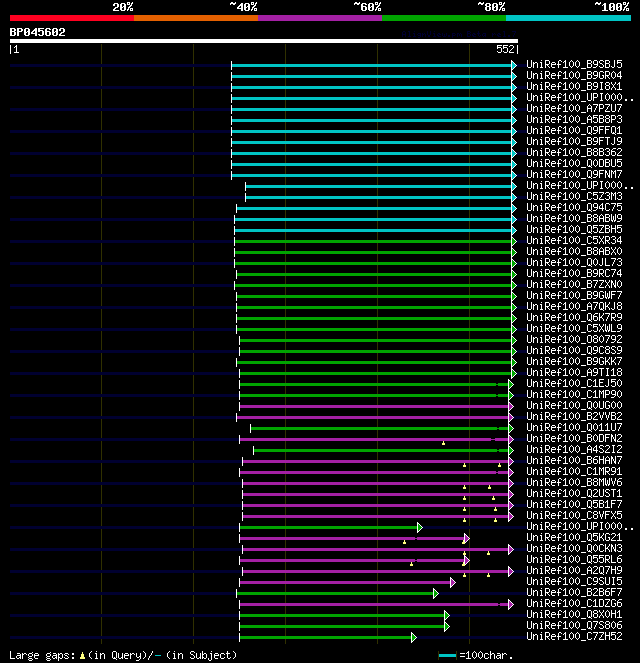This screenshot has width=640, height=663.
Task: Click the UniRef100_Q2UST1 label
Action: tap(574, 493)
